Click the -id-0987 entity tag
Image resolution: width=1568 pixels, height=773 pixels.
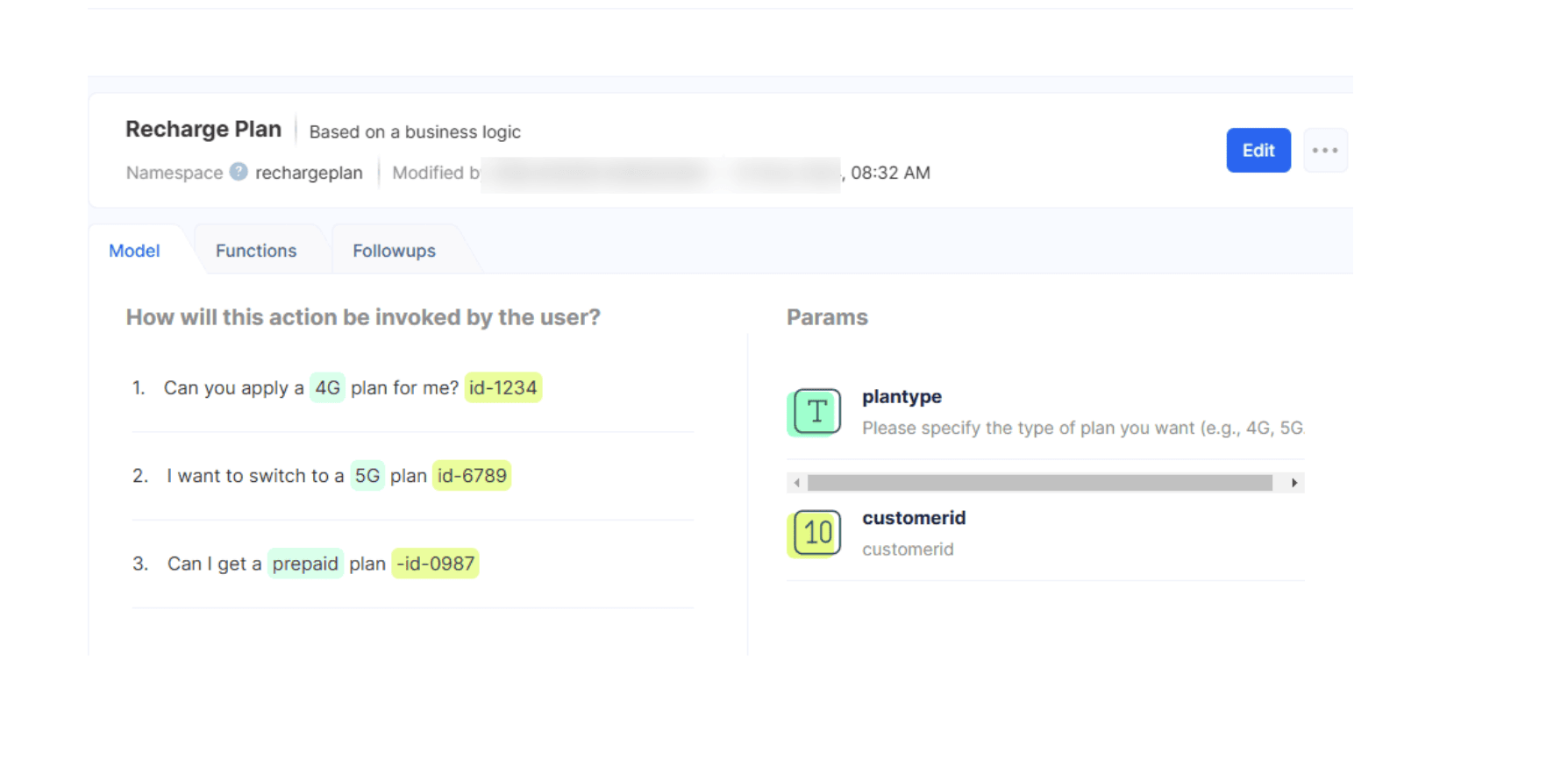[435, 564]
